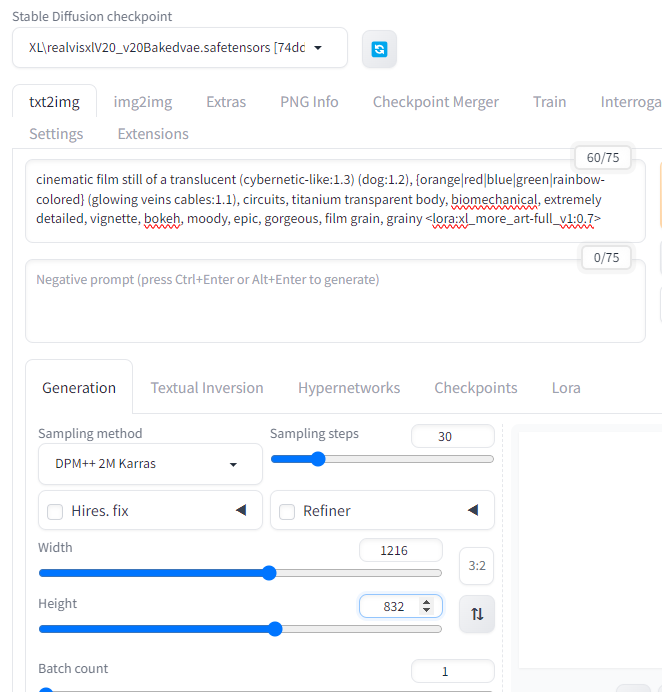Select the Textual Inversion sub-tab

(x=207, y=387)
